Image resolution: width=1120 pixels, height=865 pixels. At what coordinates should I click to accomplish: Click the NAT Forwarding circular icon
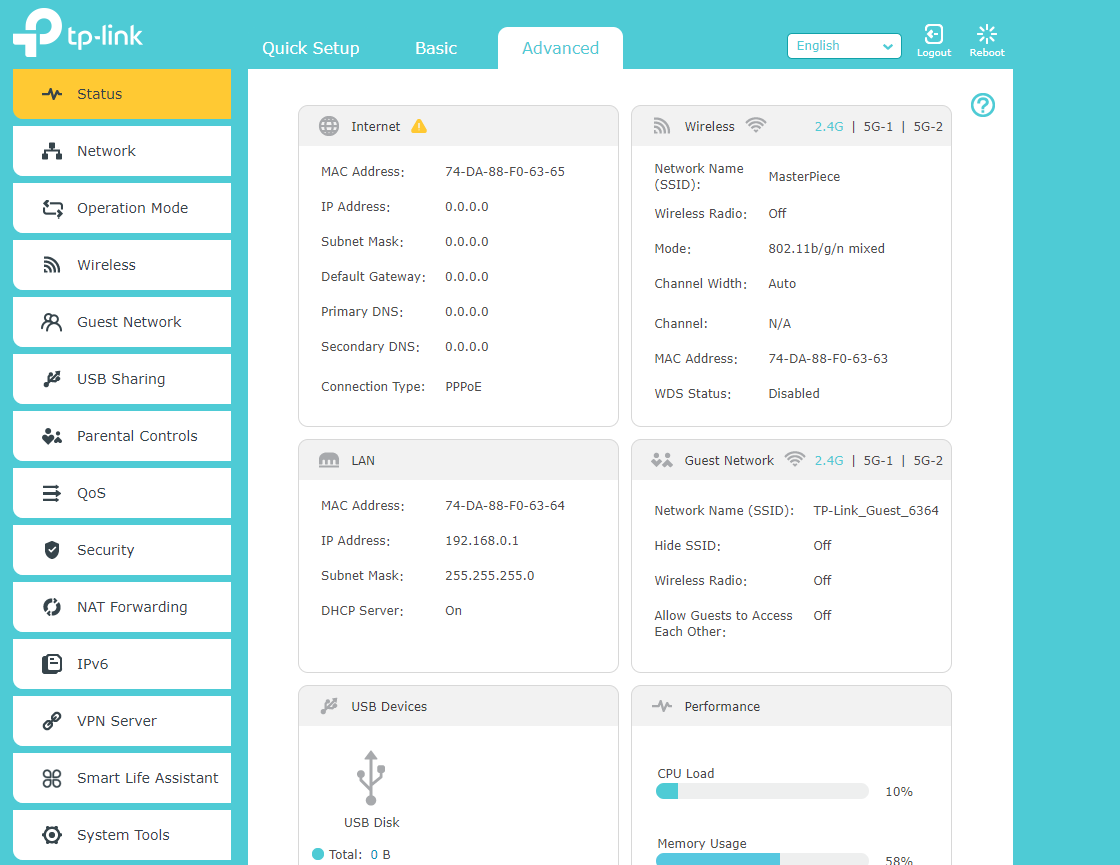[x=51, y=607]
